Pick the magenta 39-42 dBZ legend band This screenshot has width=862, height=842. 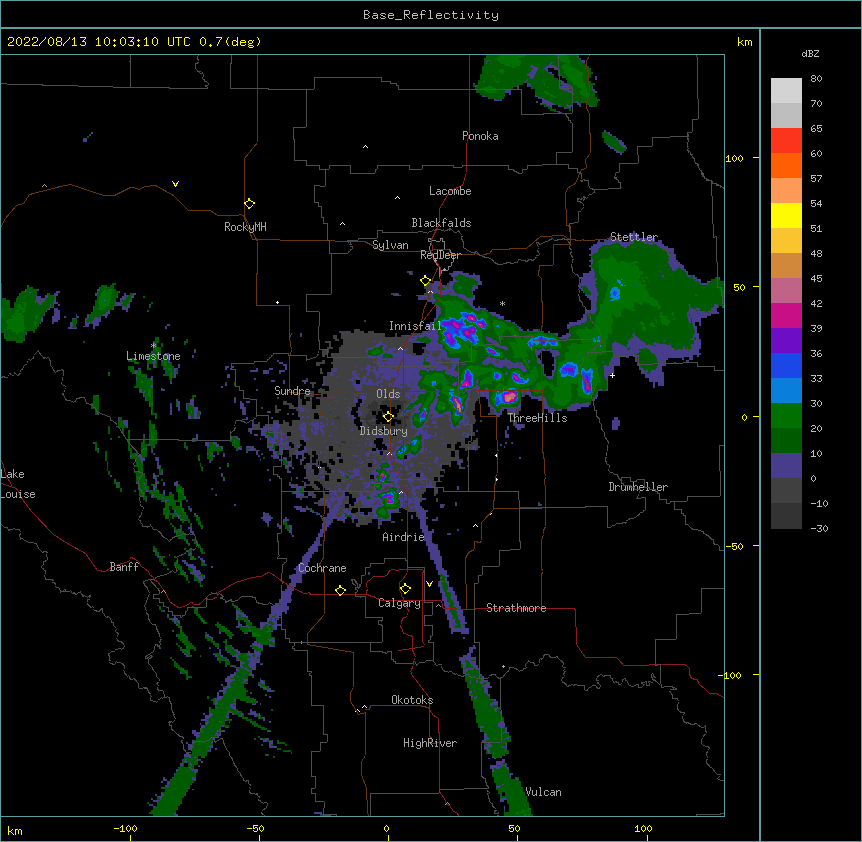tap(786, 315)
